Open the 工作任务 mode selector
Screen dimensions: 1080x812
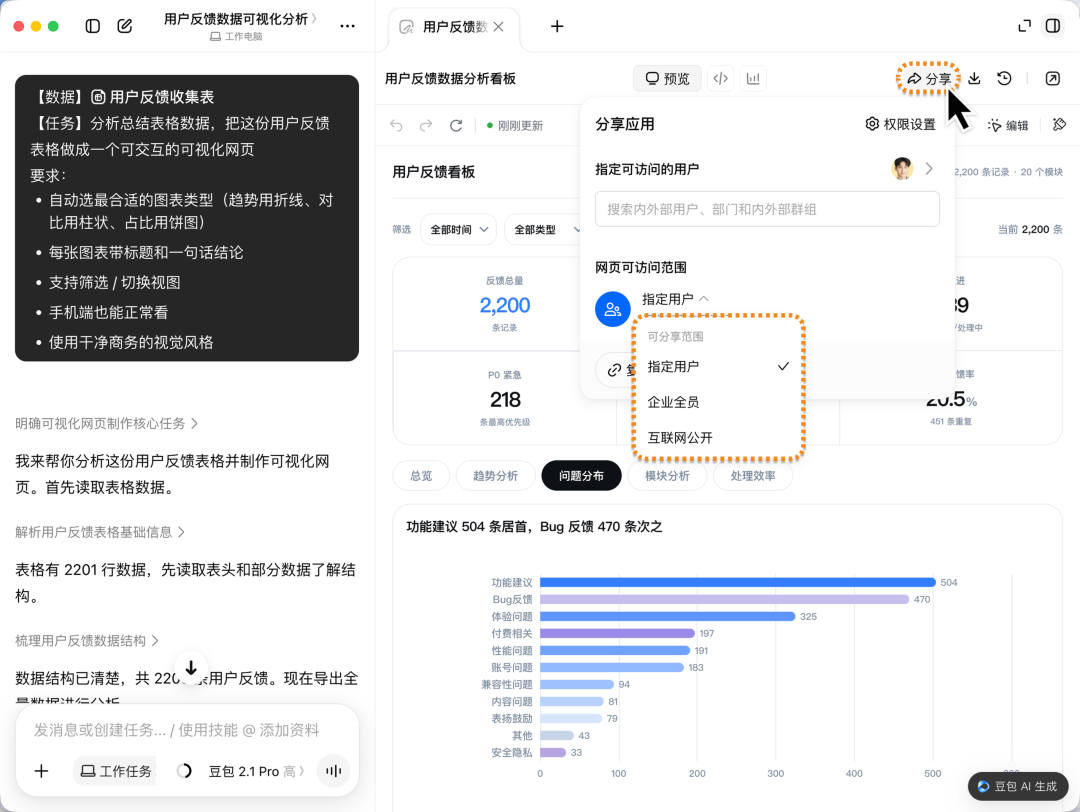(x=116, y=771)
